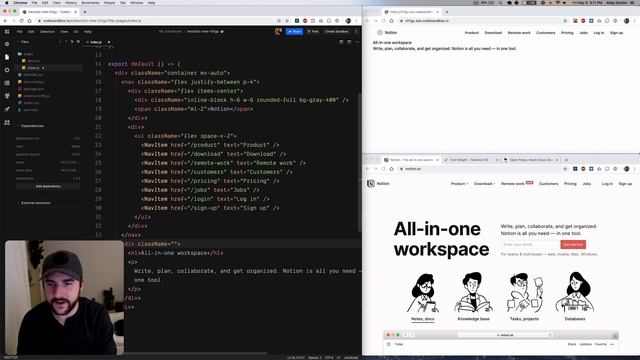Open the Deployment rocket icon in sidebar
The image size is (640, 360).
tap(7, 109)
